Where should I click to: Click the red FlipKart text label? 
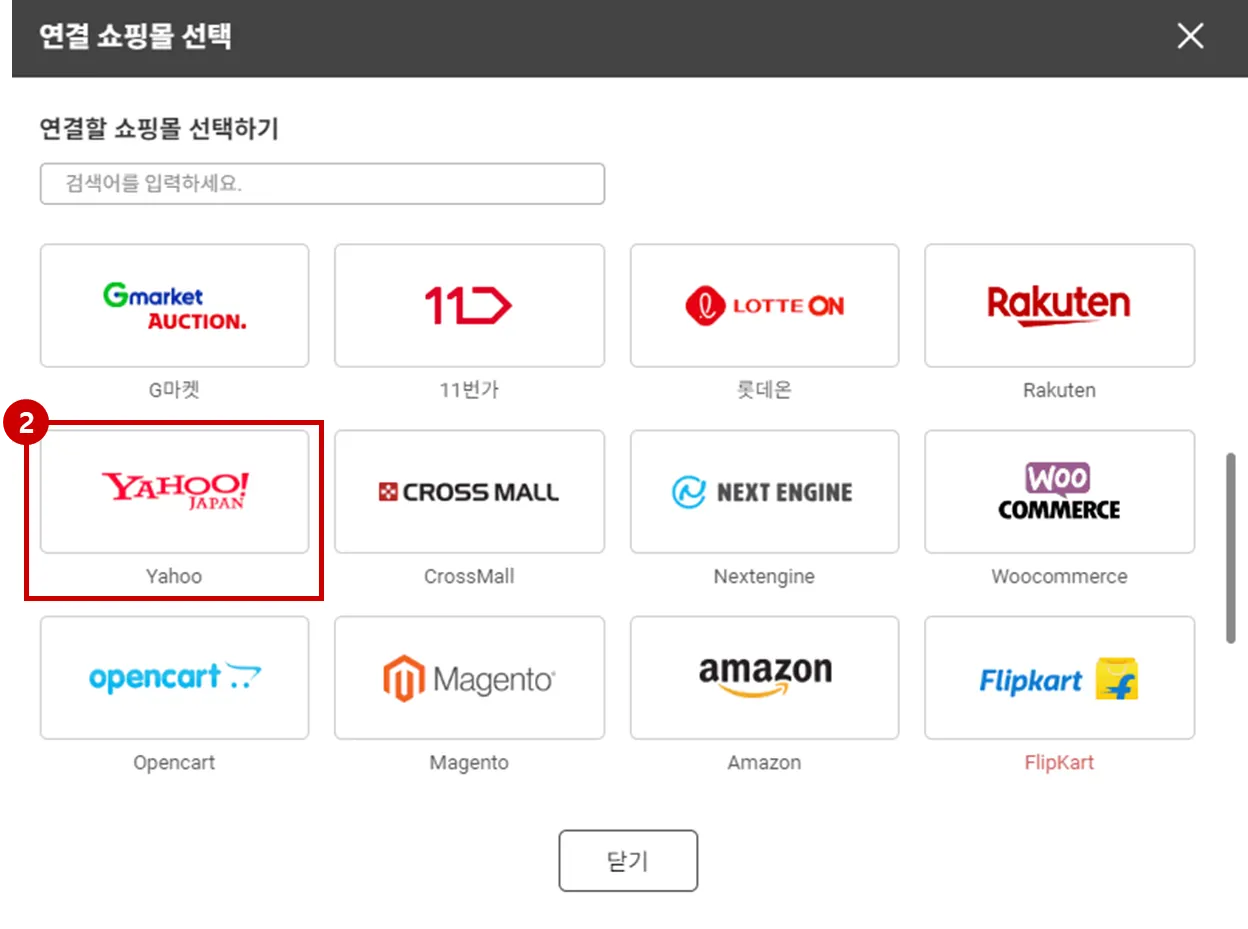tap(1059, 762)
